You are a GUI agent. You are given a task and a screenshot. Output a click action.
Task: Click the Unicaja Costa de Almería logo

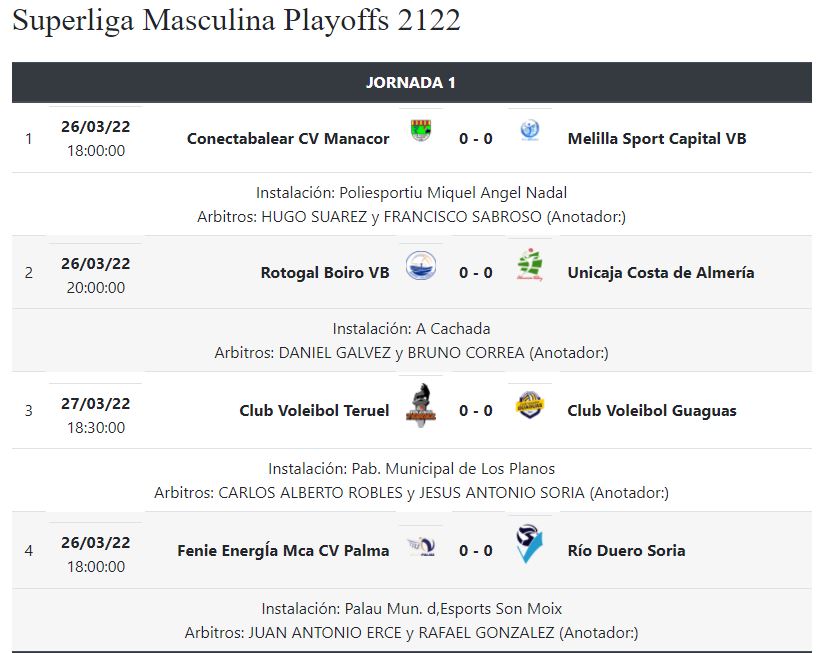point(530,265)
